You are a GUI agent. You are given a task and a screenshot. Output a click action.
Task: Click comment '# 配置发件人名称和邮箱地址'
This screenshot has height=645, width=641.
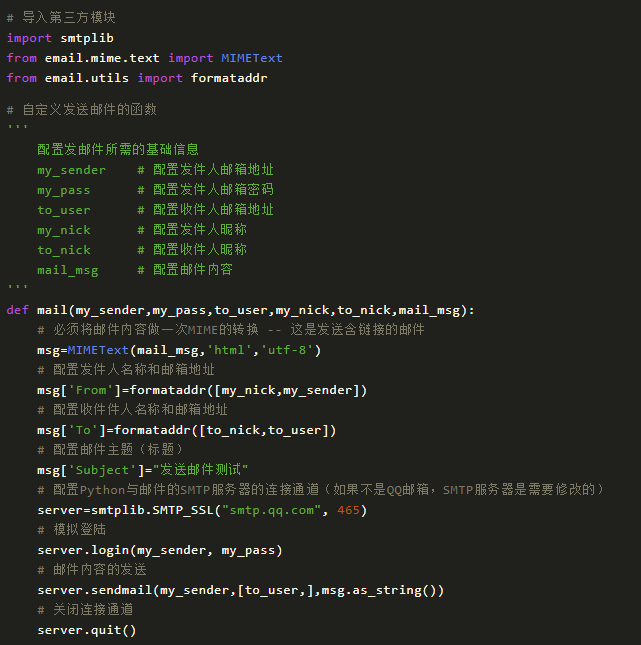click(126, 369)
